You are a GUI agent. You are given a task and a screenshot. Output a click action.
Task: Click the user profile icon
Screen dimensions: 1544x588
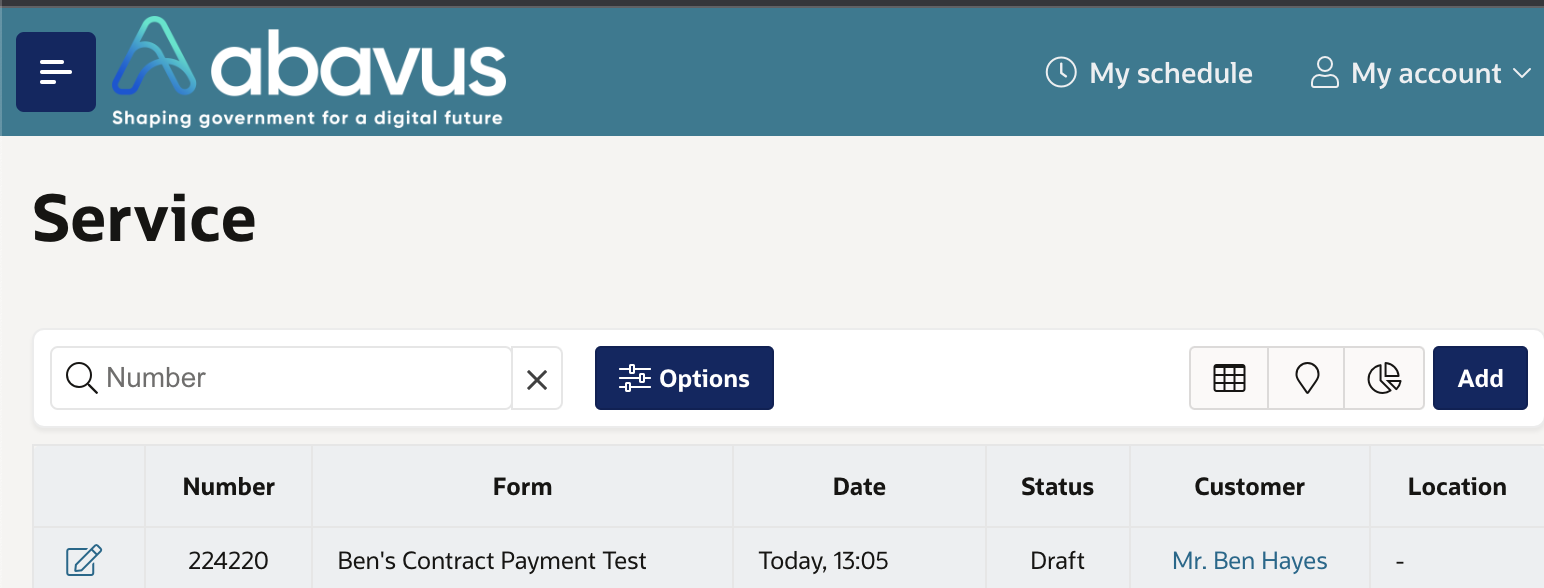point(1325,72)
